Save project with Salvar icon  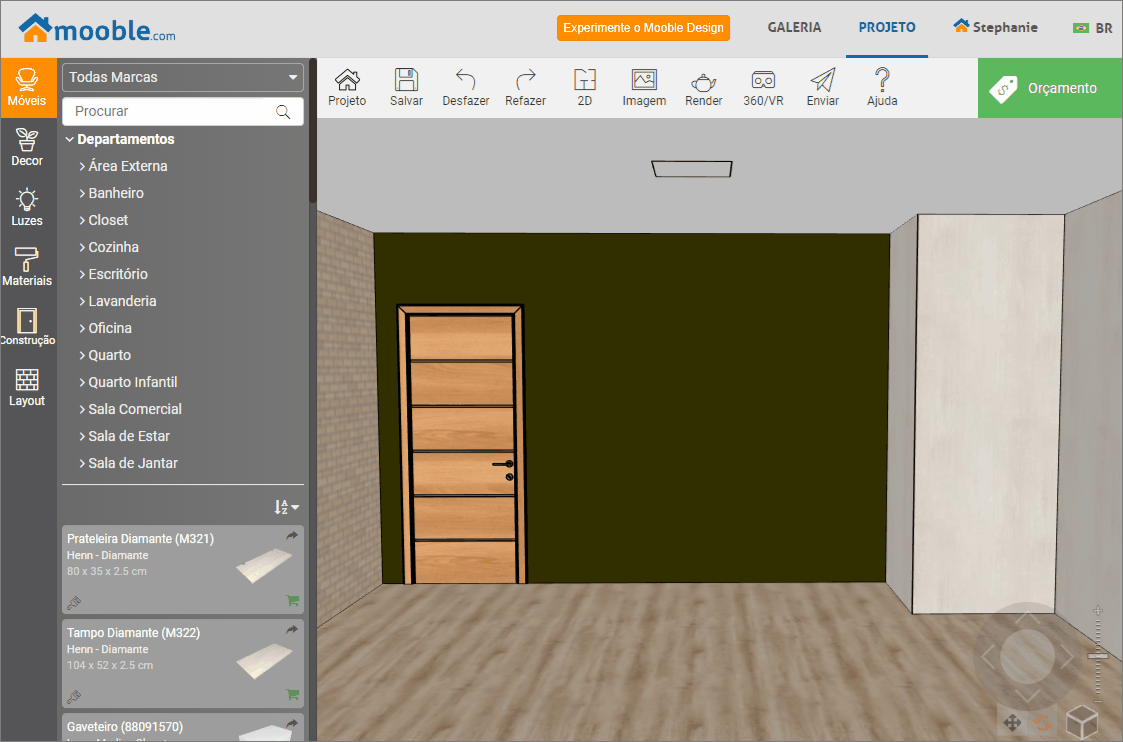coord(406,88)
